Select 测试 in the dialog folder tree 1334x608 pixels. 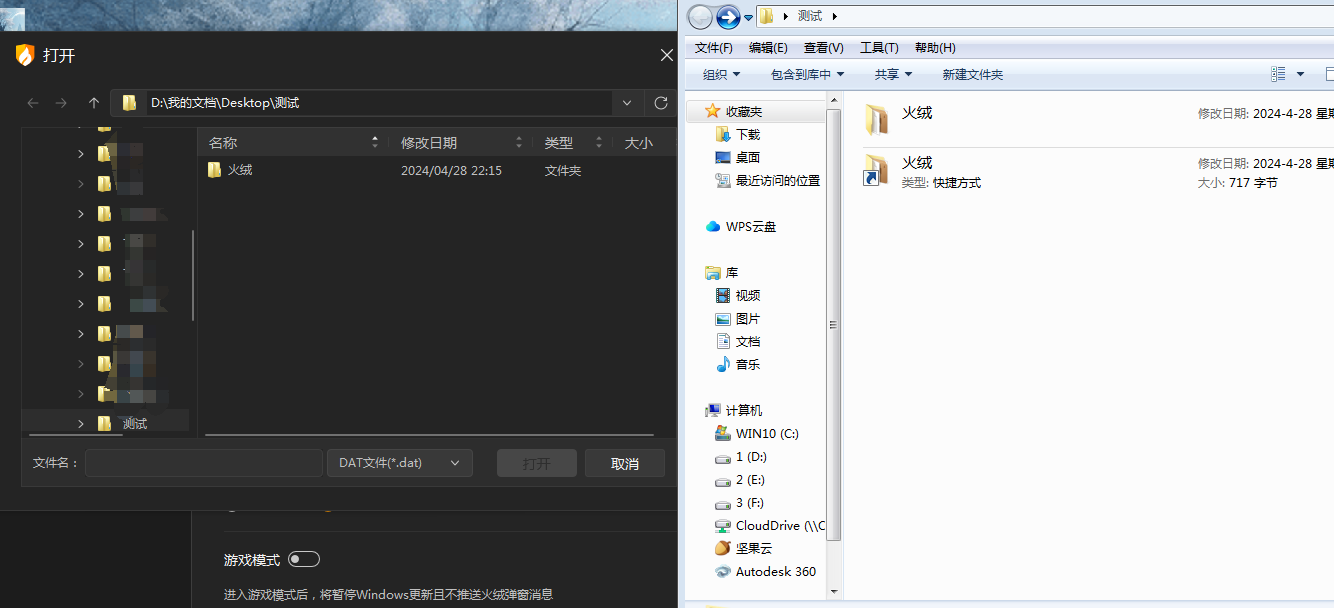coord(135,424)
